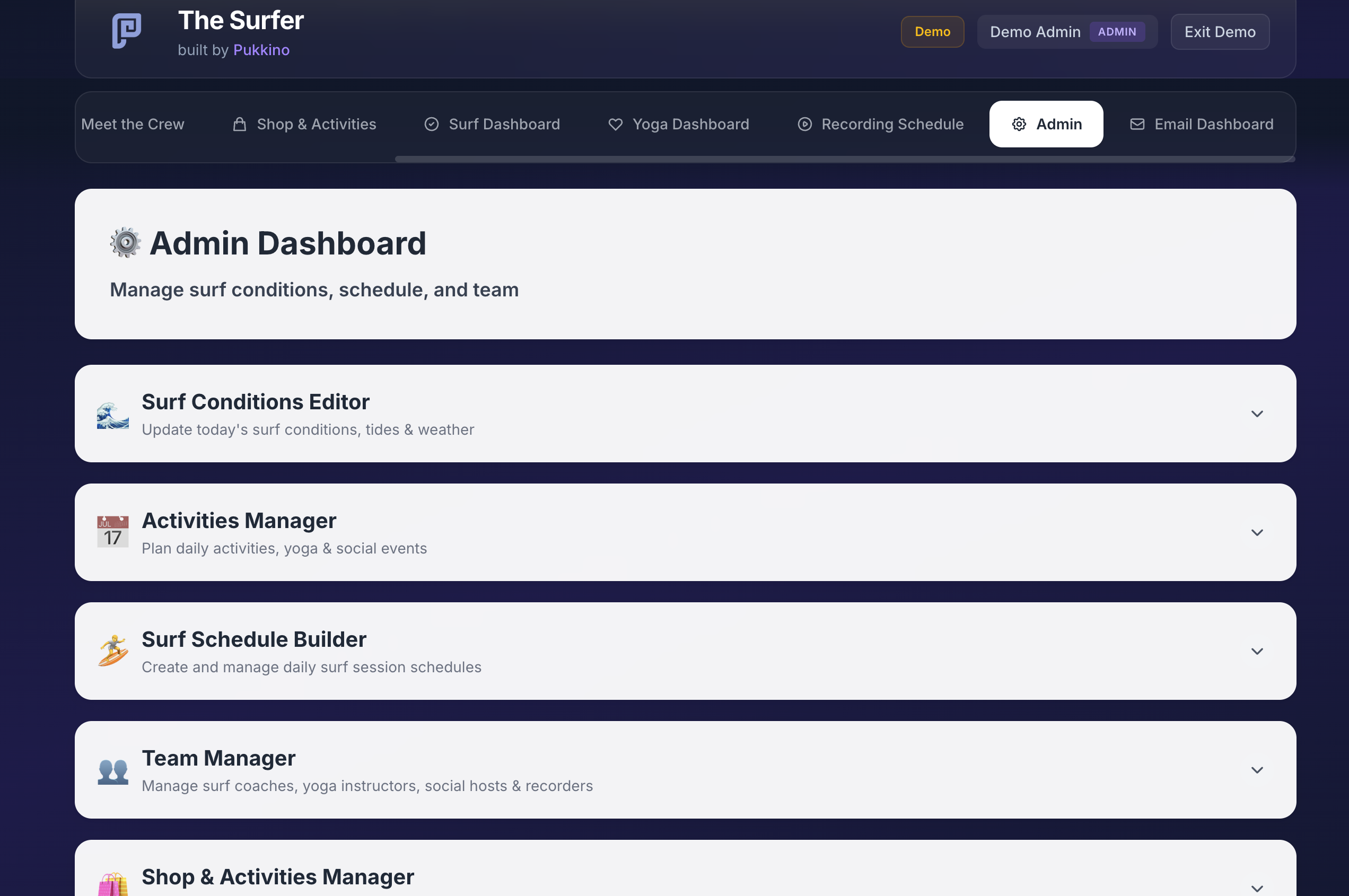Viewport: 1349px width, 896px height.
Task: Click the Email Dashboard envelope icon
Action: coord(1137,124)
